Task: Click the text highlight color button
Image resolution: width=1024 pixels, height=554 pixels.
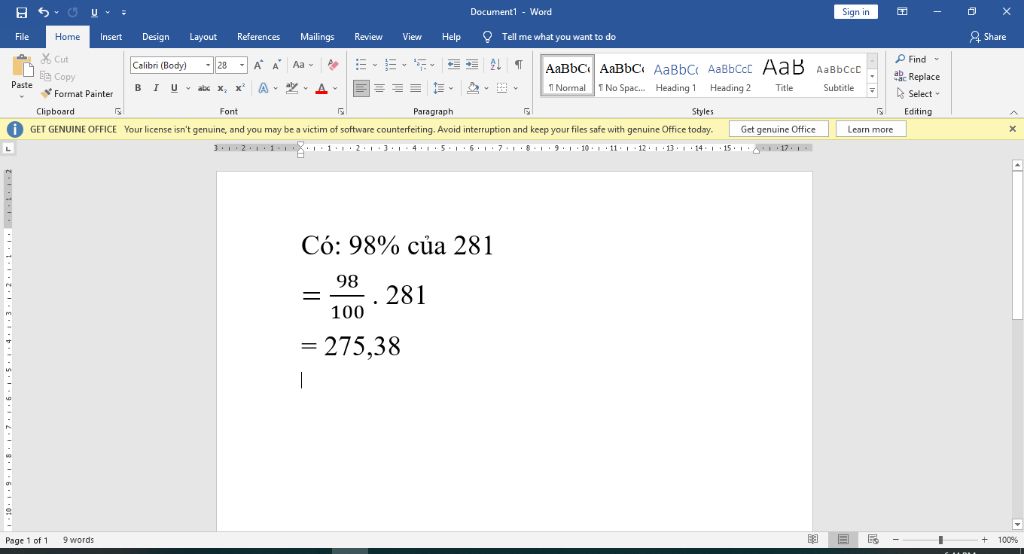Action: [292, 88]
